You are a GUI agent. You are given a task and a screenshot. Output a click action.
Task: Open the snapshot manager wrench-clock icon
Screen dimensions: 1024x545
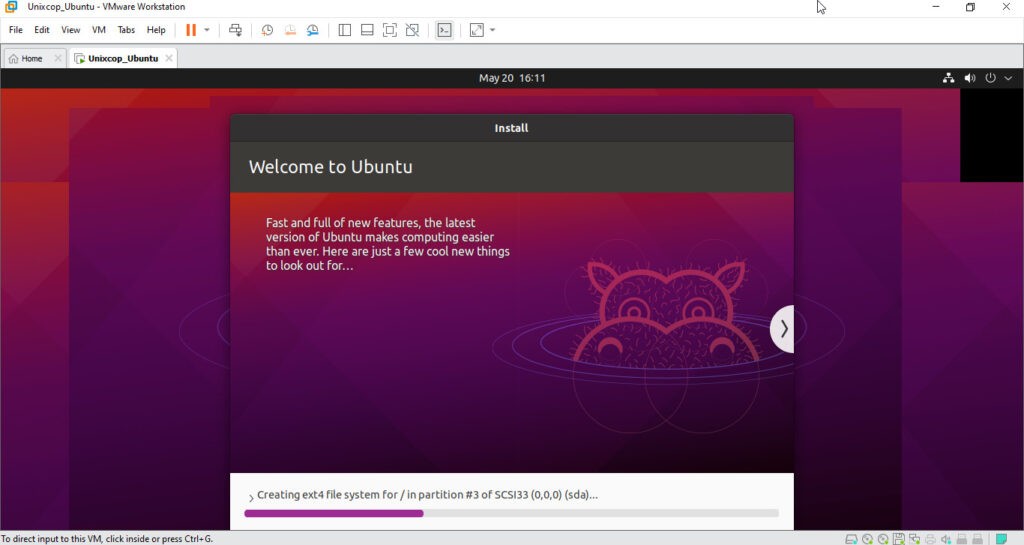313,30
